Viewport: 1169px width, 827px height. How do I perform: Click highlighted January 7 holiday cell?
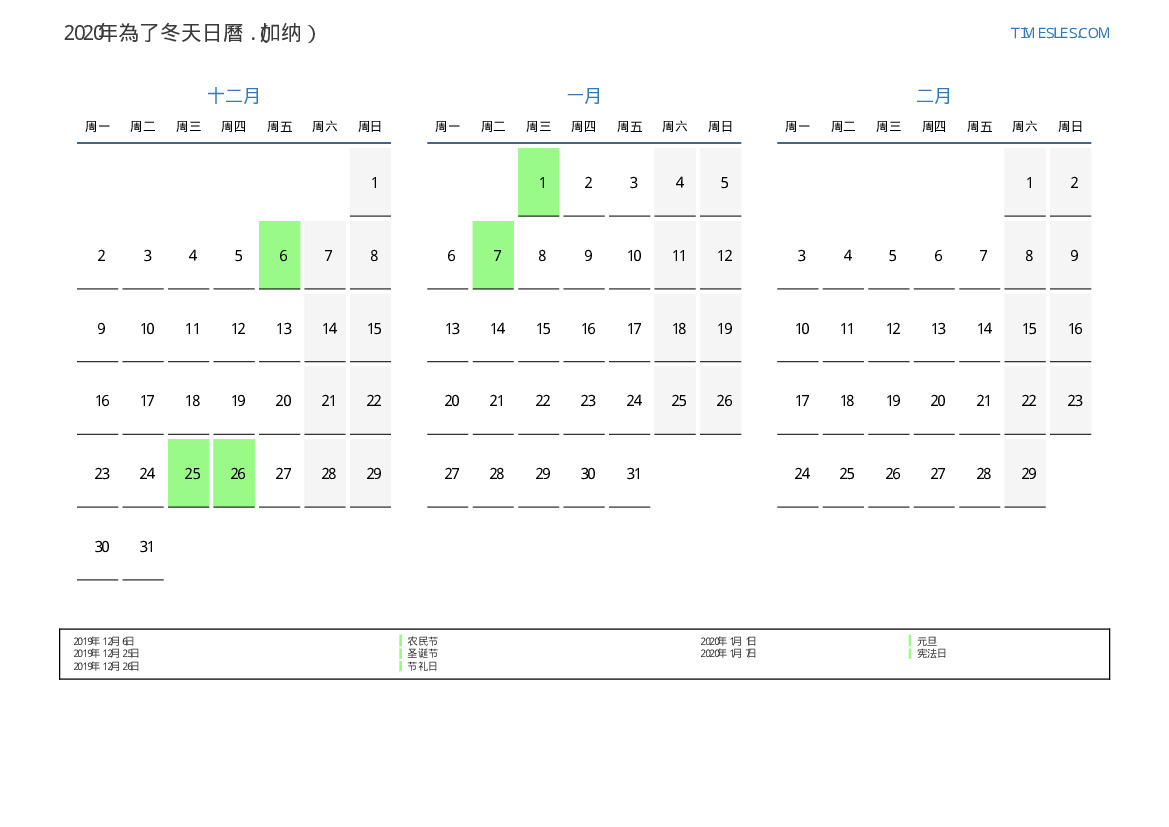click(x=493, y=255)
